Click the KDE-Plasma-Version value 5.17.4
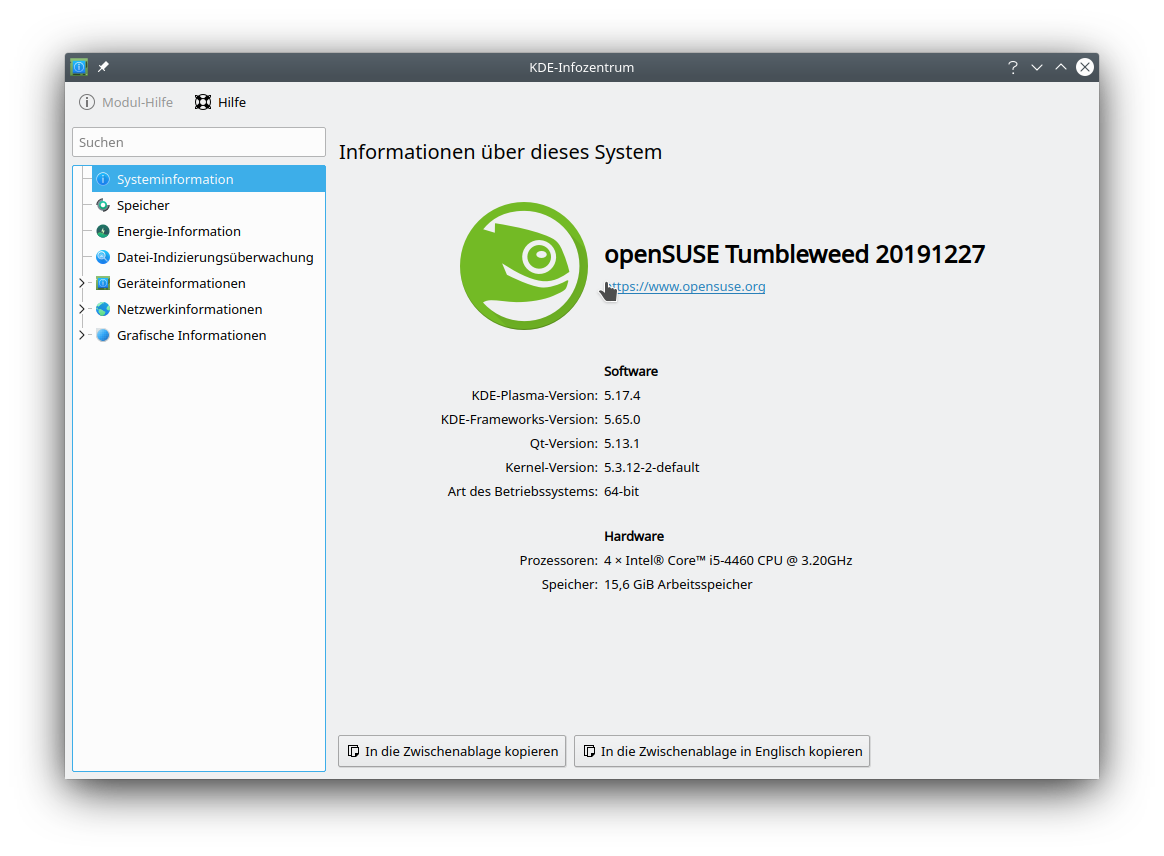1164x856 pixels. [x=622, y=395]
